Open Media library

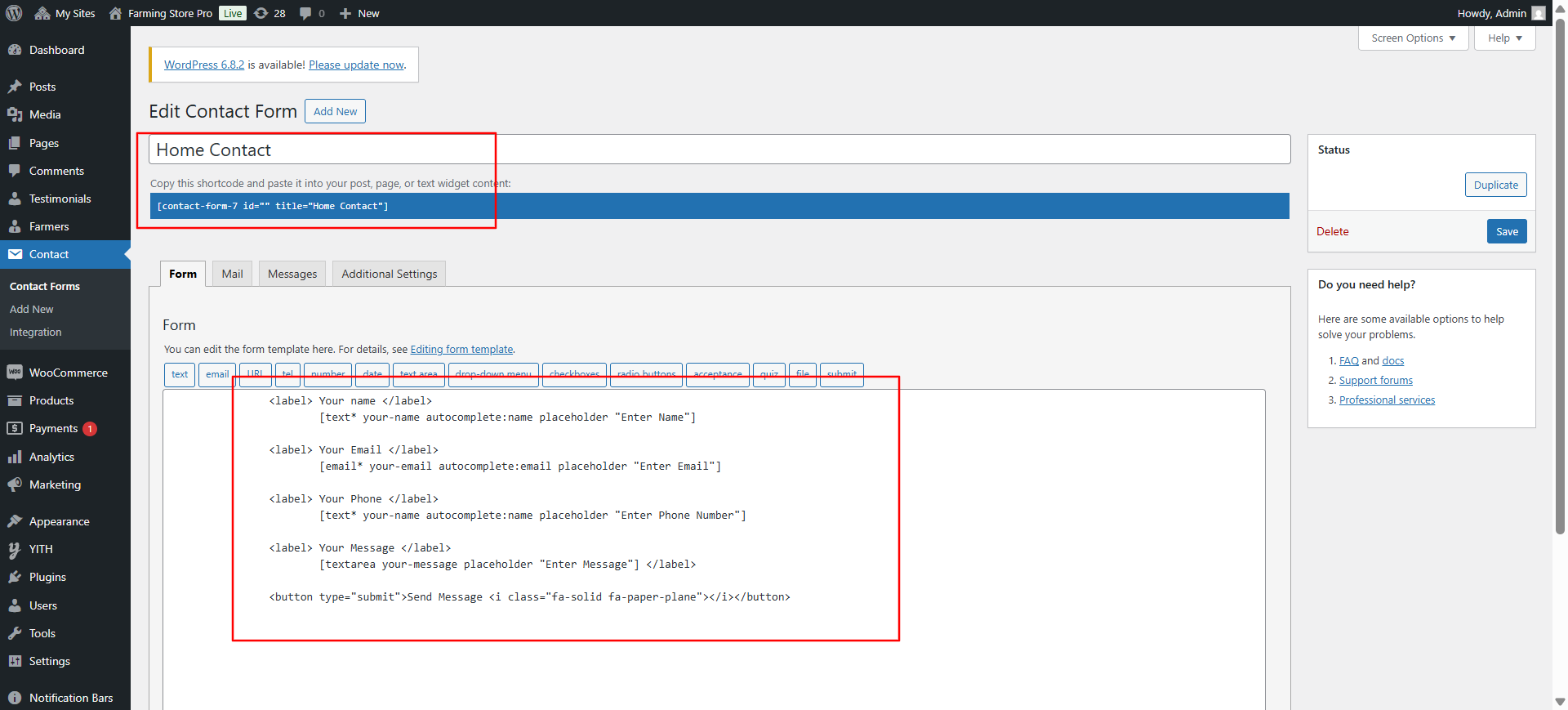click(65, 114)
